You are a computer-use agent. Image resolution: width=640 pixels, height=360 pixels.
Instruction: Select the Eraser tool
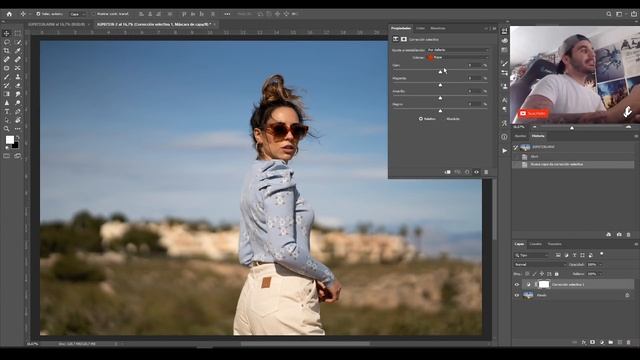coord(18,85)
